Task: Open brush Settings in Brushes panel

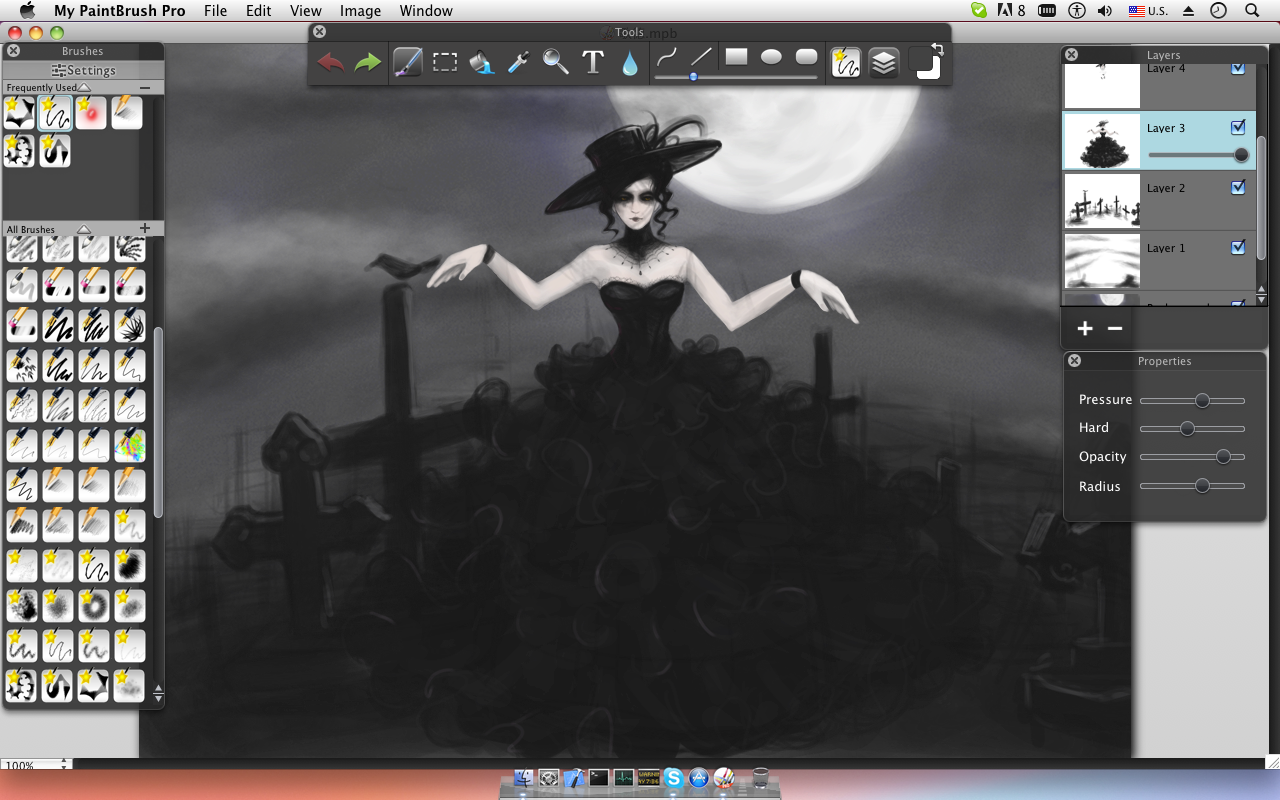Action: (84, 71)
